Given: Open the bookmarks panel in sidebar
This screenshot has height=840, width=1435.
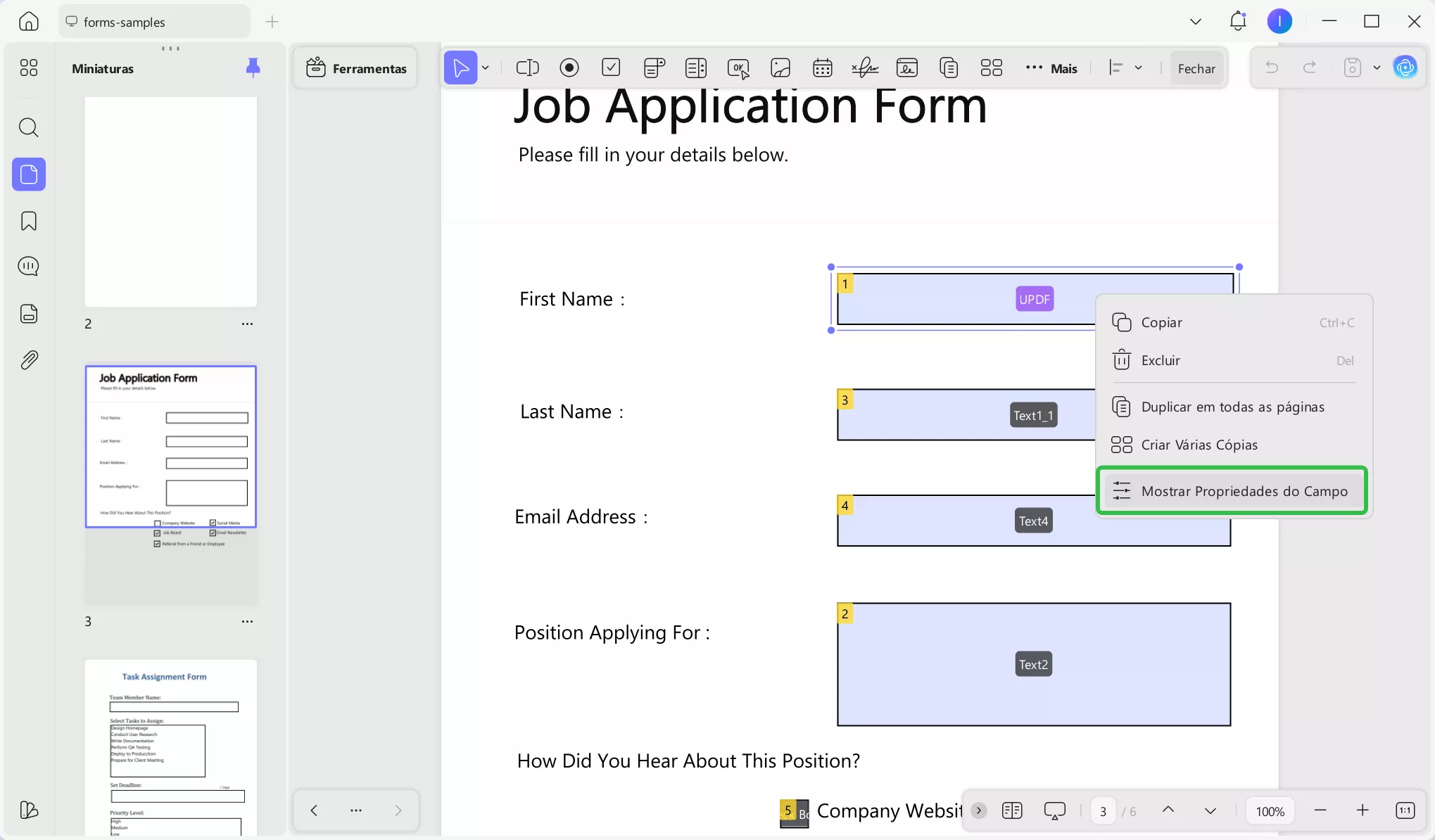Looking at the screenshot, I should pyautogui.click(x=29, y=222).
